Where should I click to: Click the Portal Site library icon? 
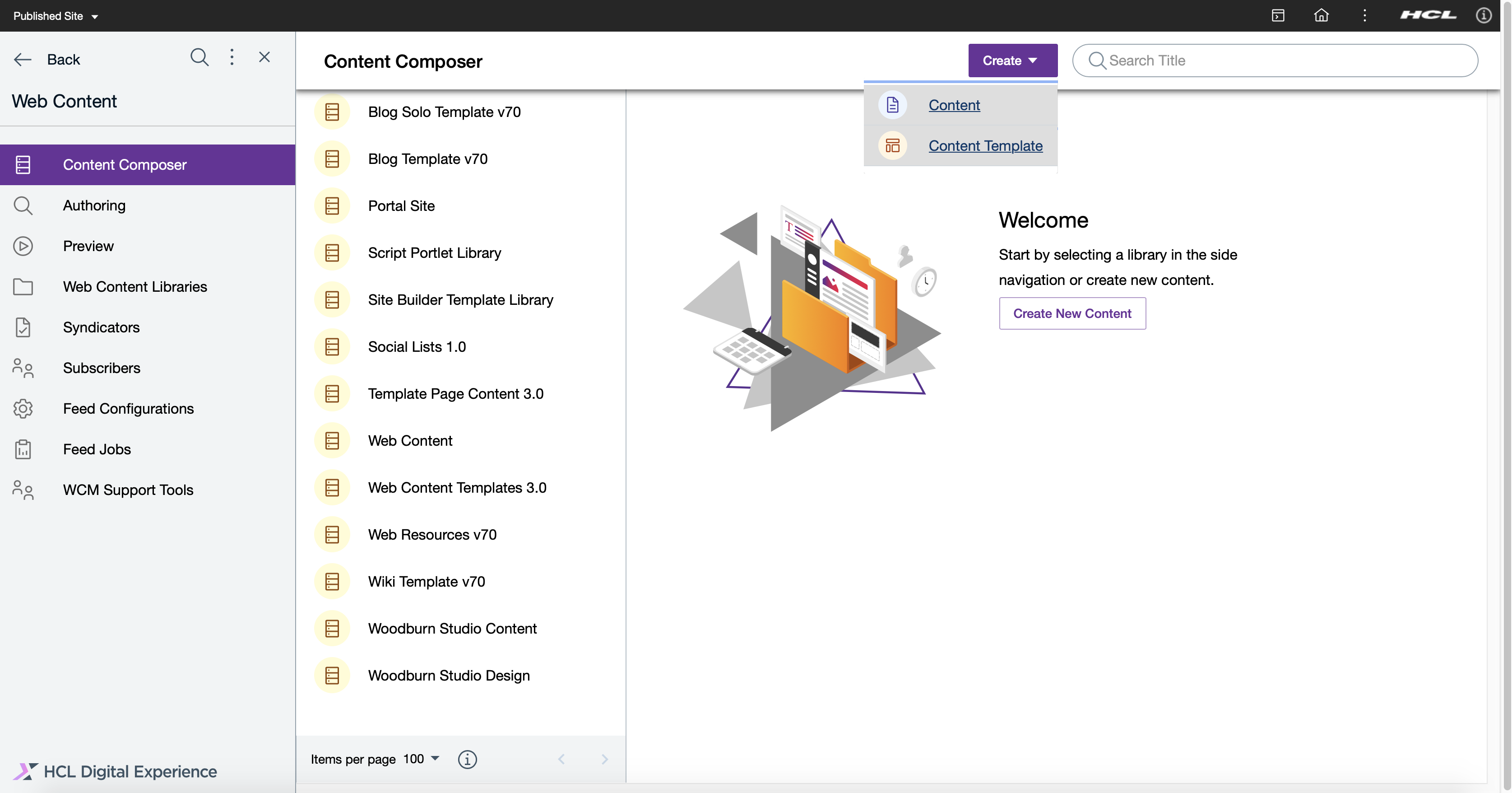332,205
